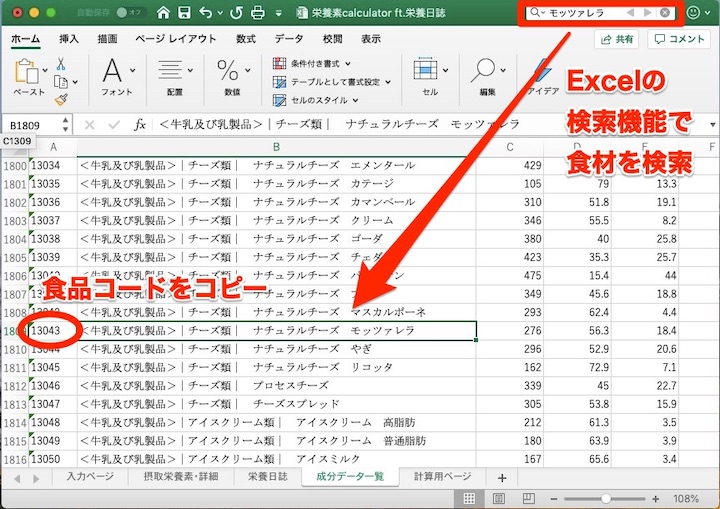The image size is (720, 509).
Task: Select the cell containing 13043
Action: pyautogui.click(x=53, y=331)
